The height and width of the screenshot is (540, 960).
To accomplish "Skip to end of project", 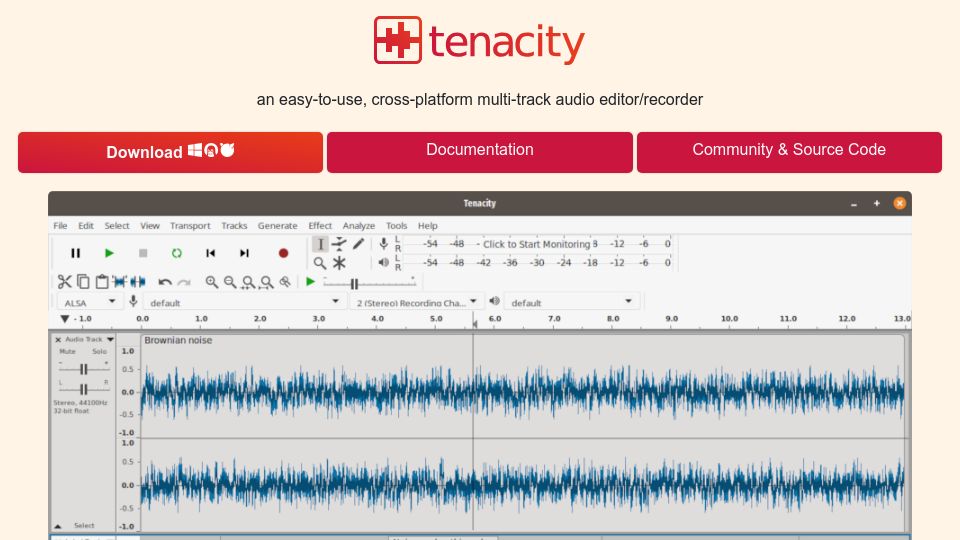I will click(244, 253).
